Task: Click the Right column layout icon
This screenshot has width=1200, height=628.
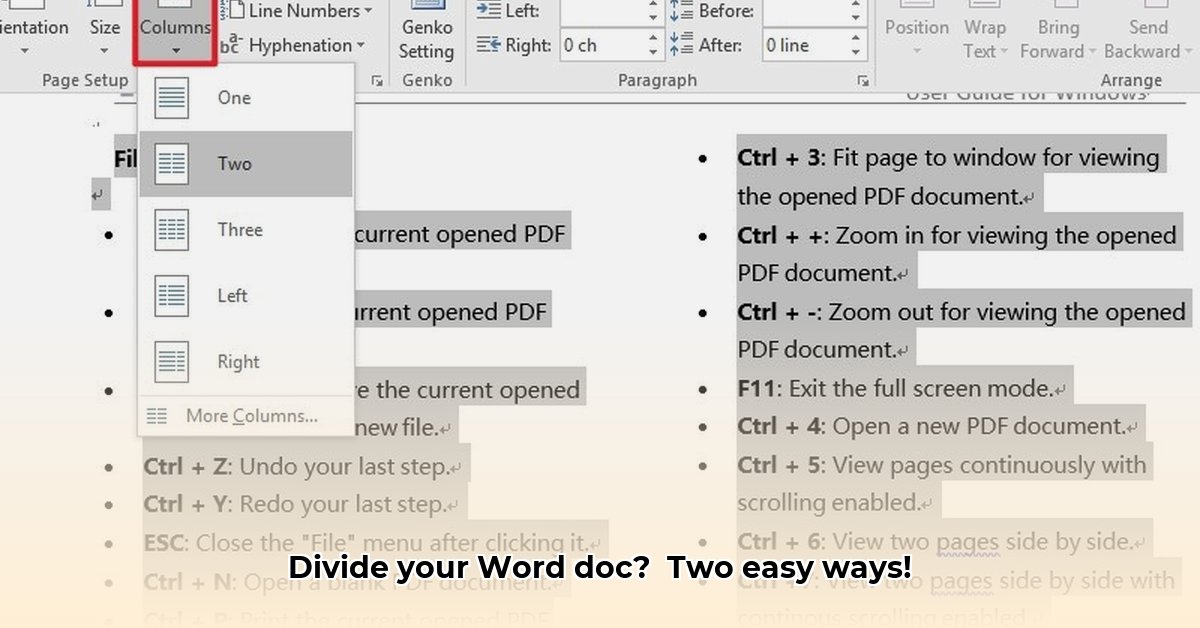Action: tap(172, 362)
